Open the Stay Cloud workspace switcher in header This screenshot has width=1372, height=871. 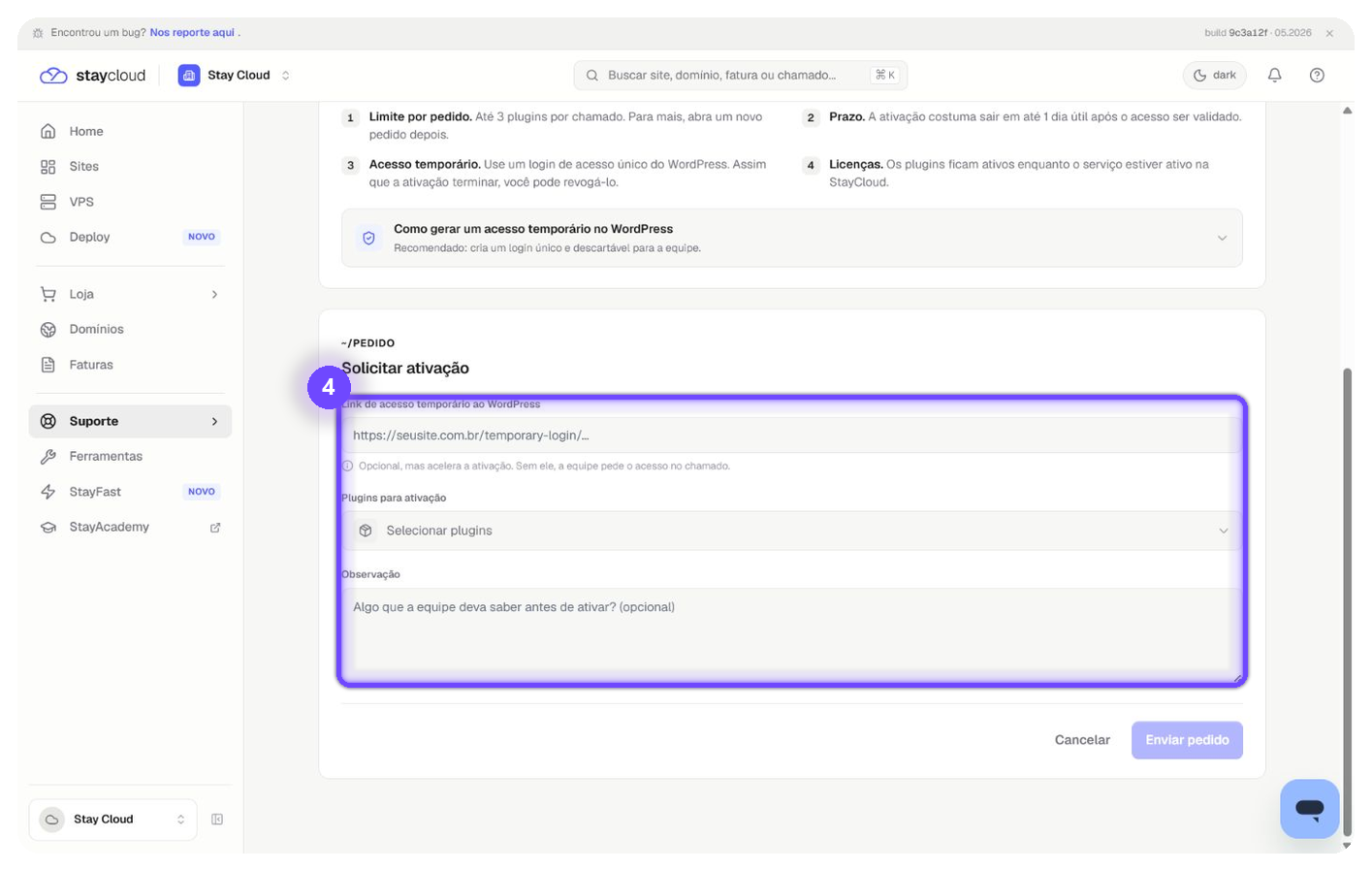[235, 76]
